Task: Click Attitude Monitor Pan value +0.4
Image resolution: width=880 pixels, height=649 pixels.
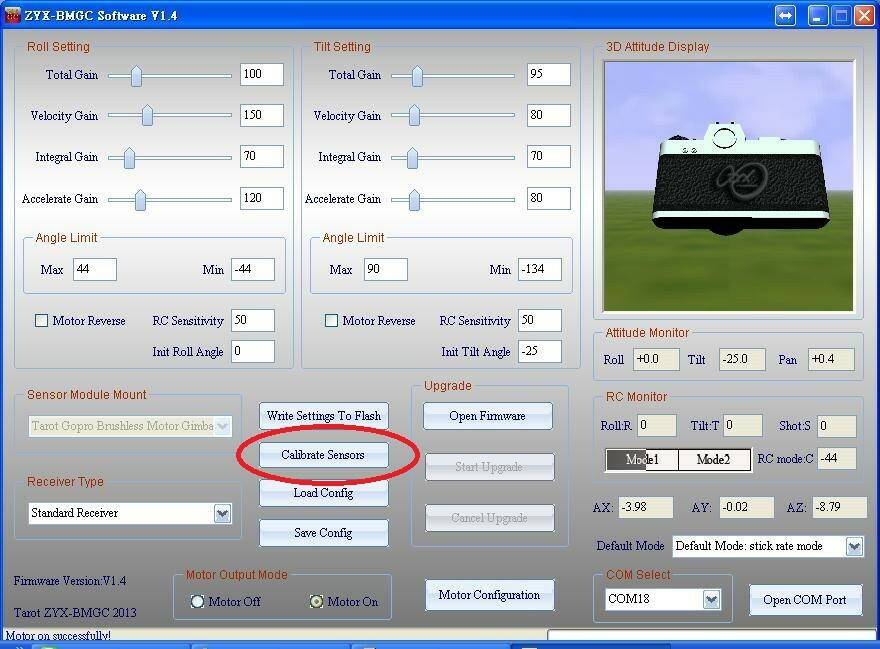Action: point(831,359)
